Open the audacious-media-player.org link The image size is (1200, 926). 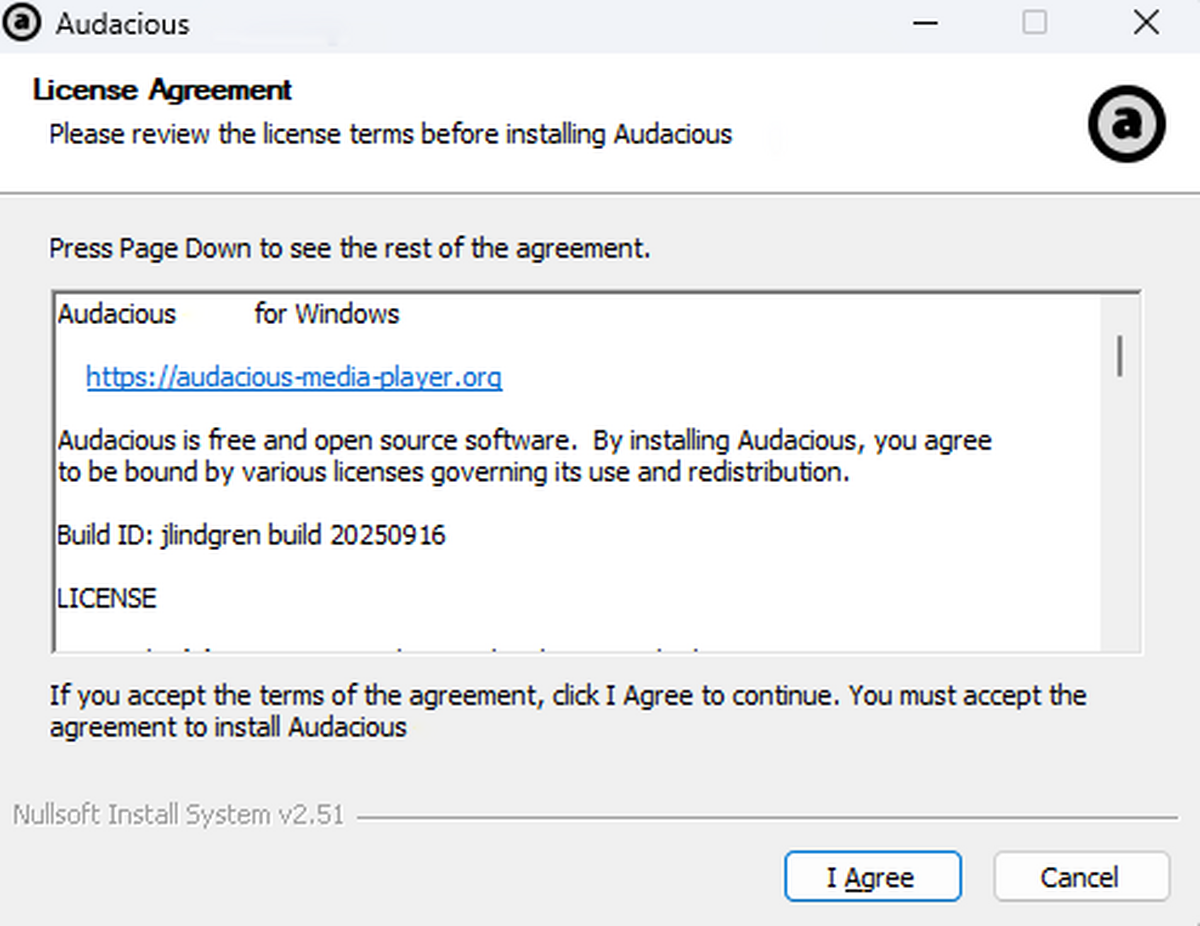pos(294,377)
